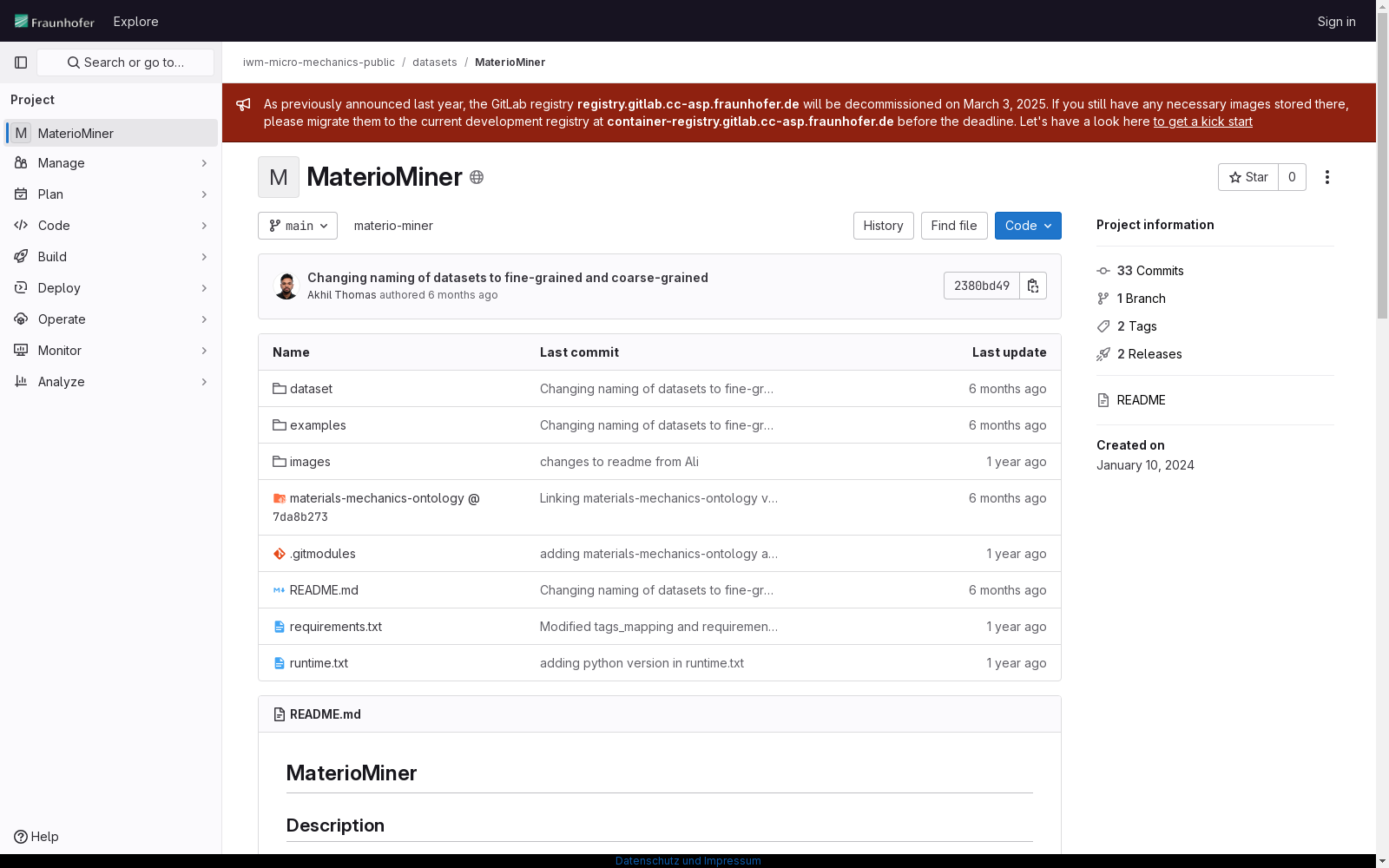
Task: Click the .gitmodules git file icon
Action: (x=280, y=554)
